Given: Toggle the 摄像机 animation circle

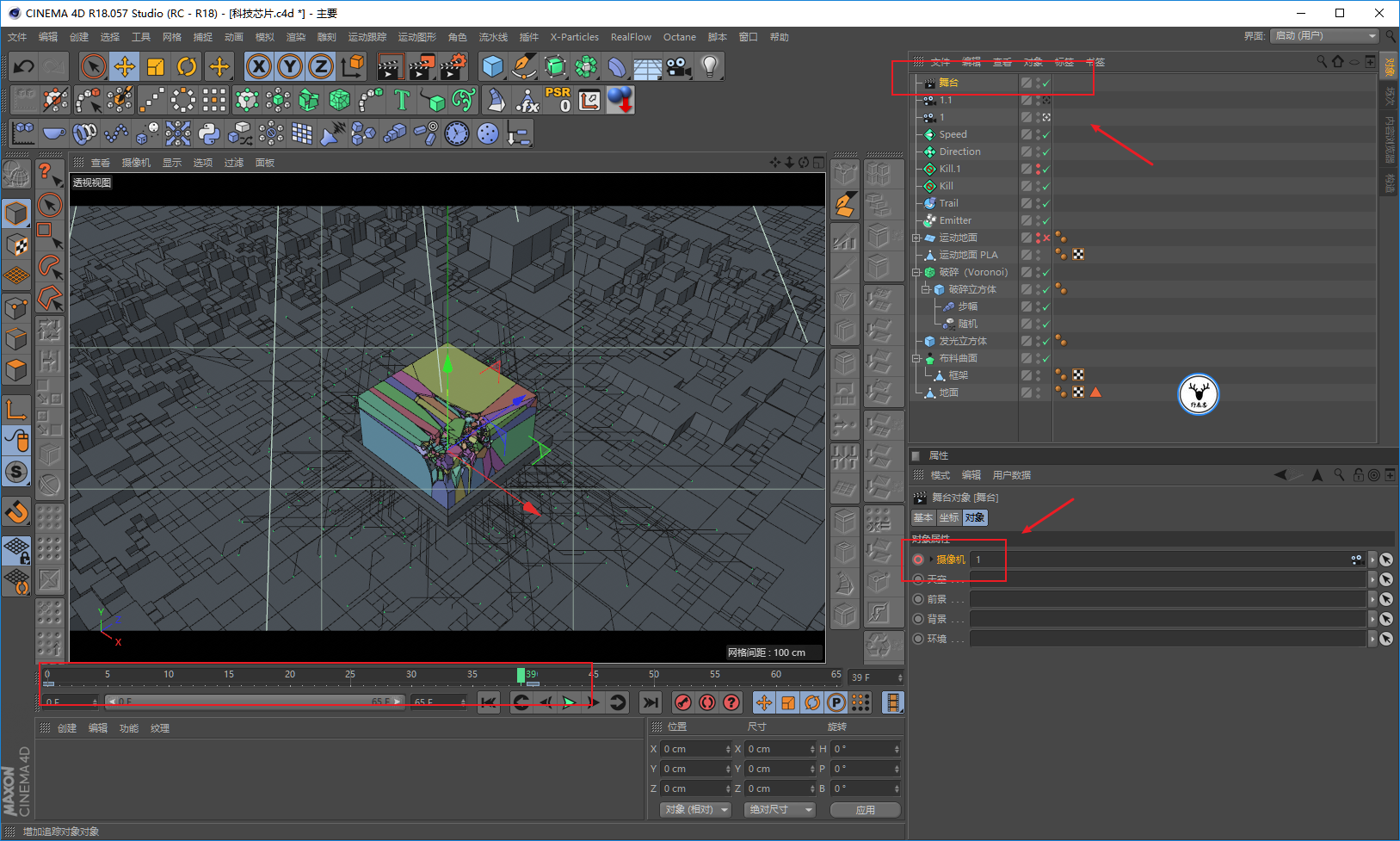Looking at the screenshot, I should (918, 560).
